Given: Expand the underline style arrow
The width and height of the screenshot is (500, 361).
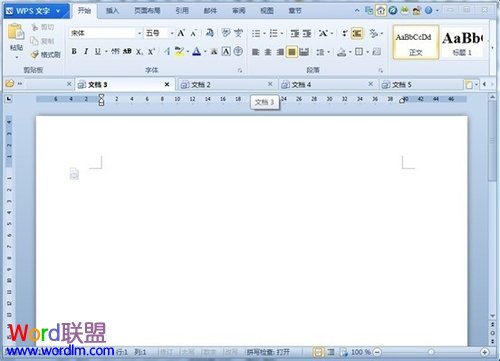Looking at the screenshot, I should click(106, 52).
